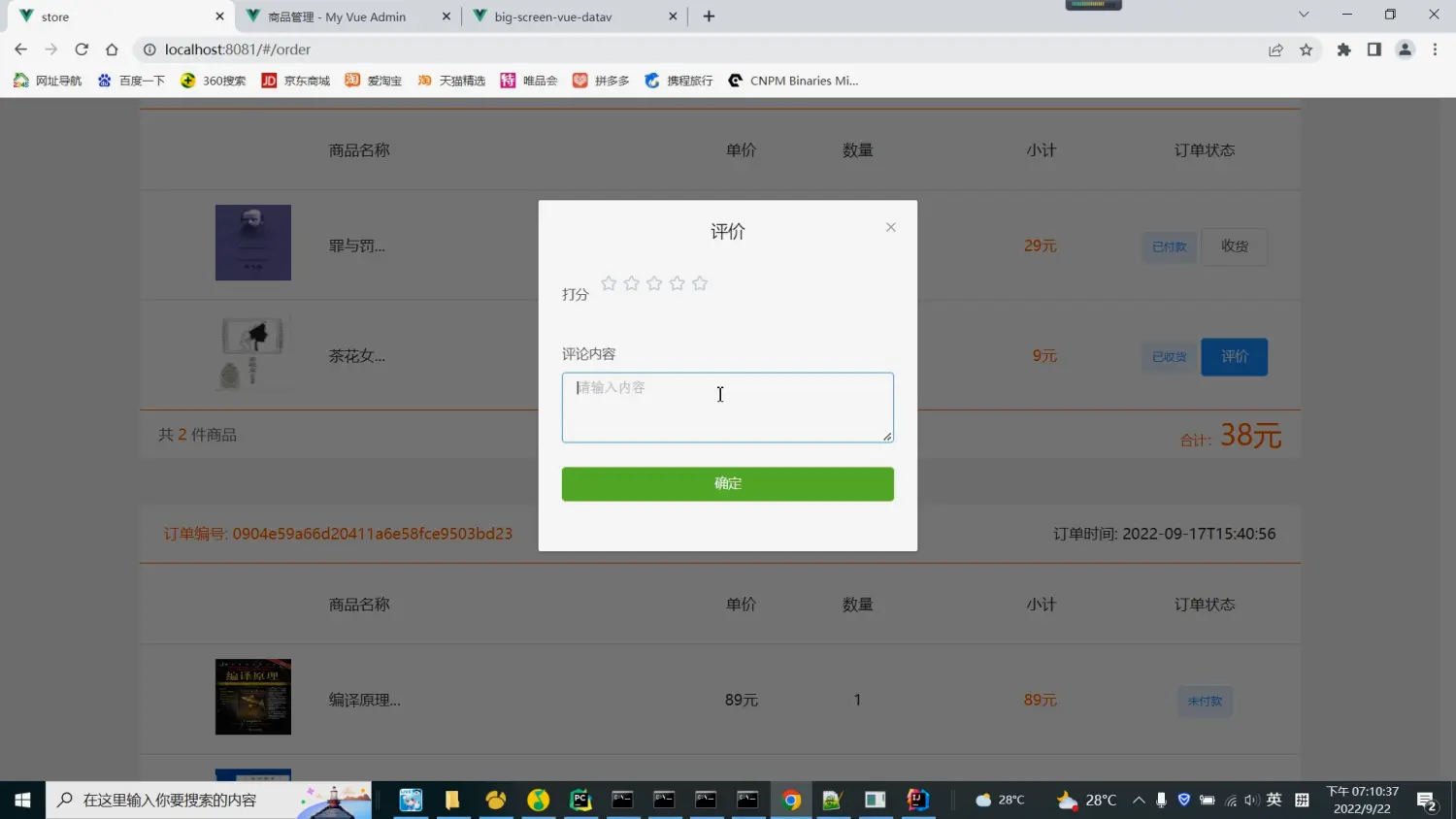Expand the tab search dropdown arrow
Image resolution: width=1456 pixels, height=819 pixels.
1304,15
